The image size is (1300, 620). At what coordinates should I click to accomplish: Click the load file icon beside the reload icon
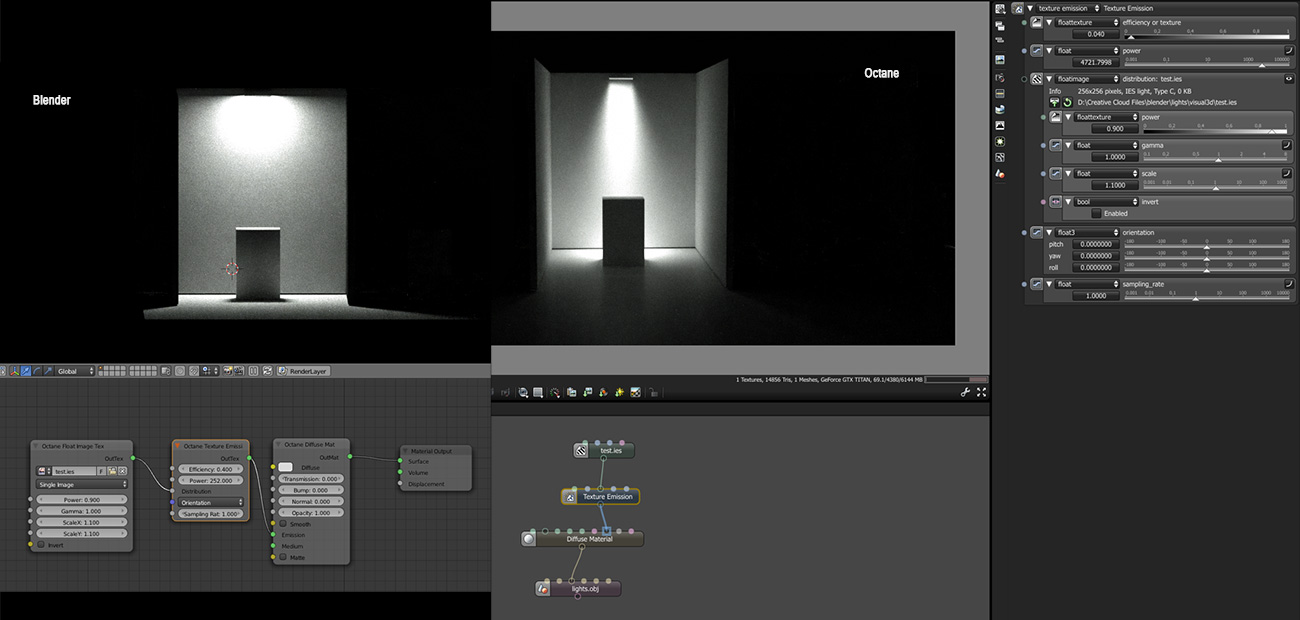tap(1055, 102)
